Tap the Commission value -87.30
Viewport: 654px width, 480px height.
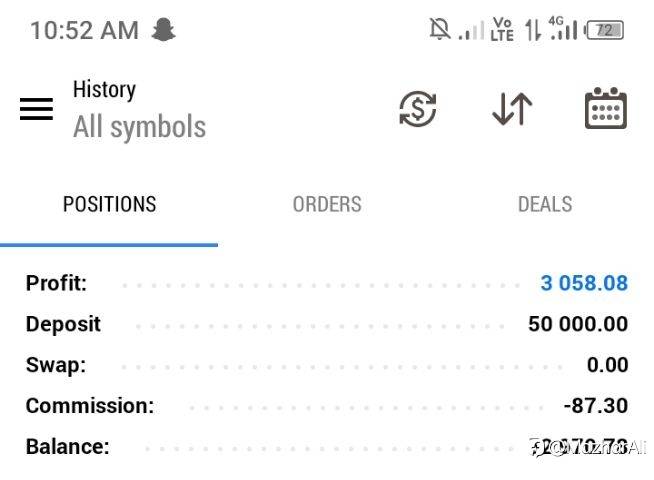pyautogui.click(x=596, y=405)
